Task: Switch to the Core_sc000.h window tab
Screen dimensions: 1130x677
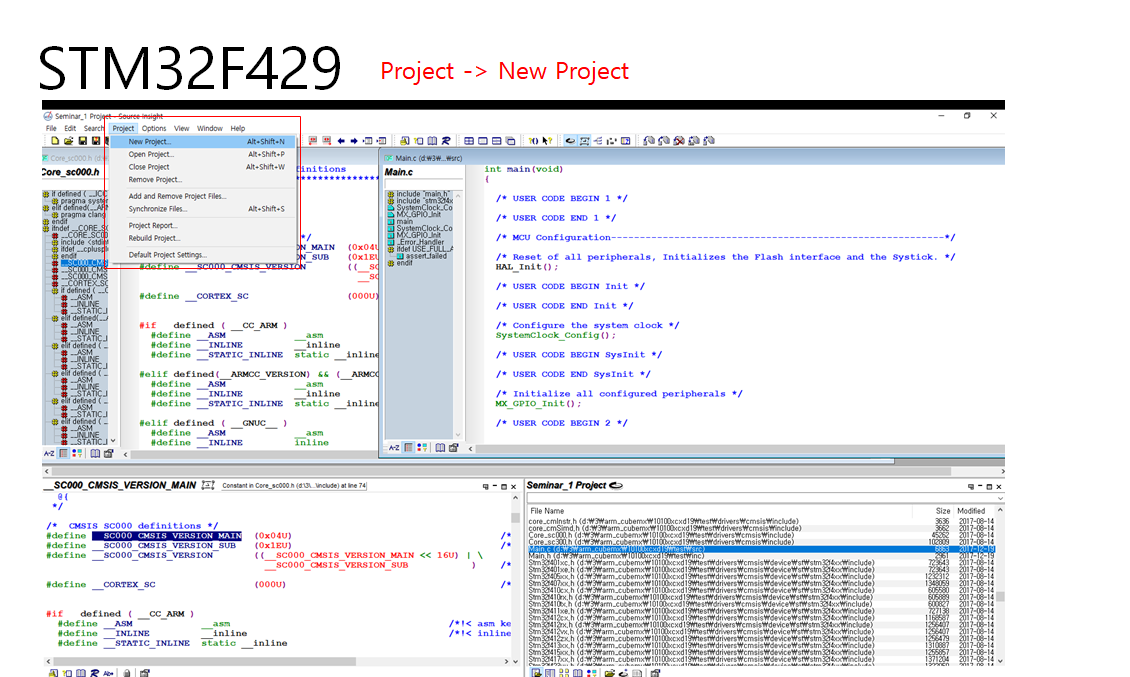Action: click(x=74, y=158)
